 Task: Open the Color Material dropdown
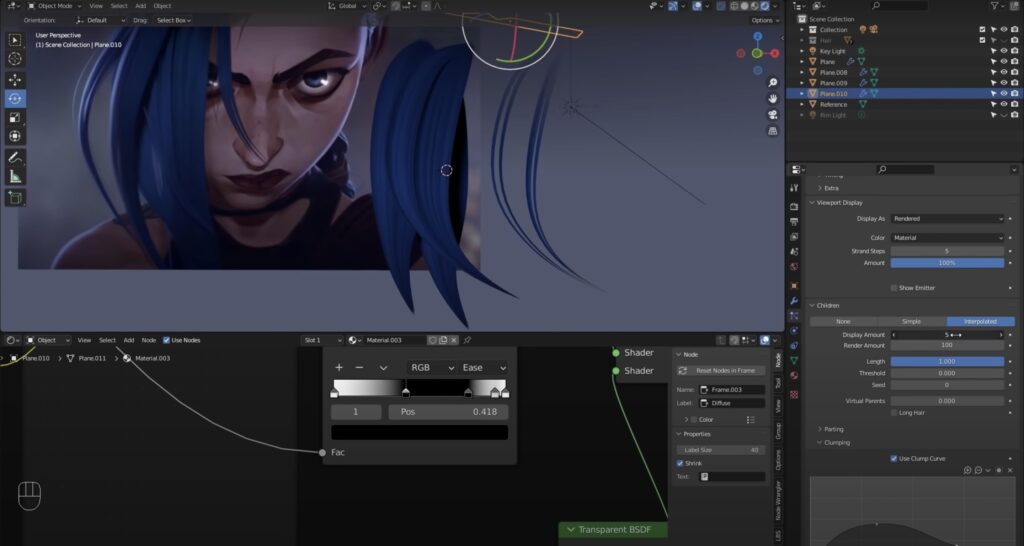coord(947,238)
